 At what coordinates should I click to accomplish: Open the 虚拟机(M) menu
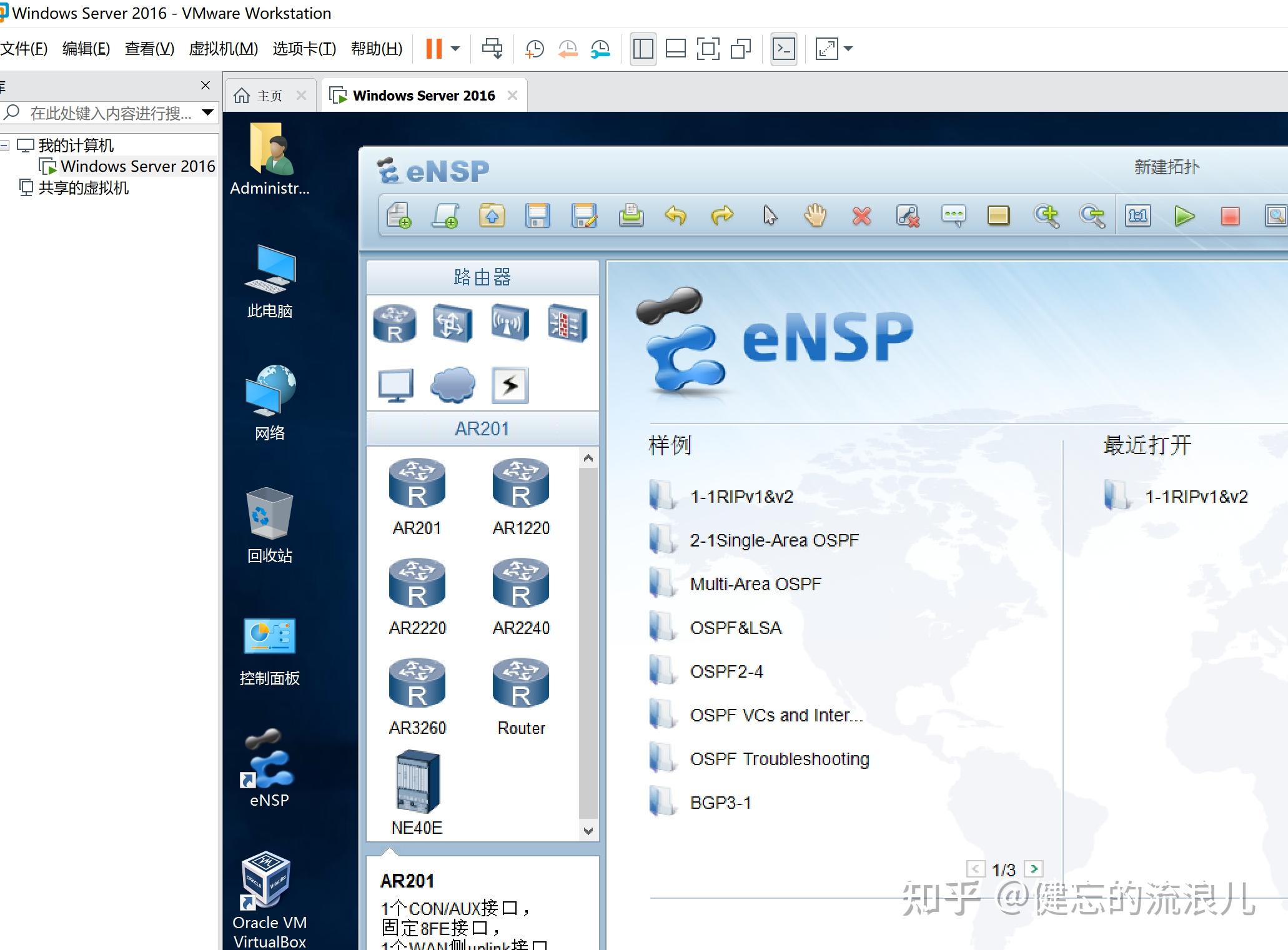tap(223, 49)
